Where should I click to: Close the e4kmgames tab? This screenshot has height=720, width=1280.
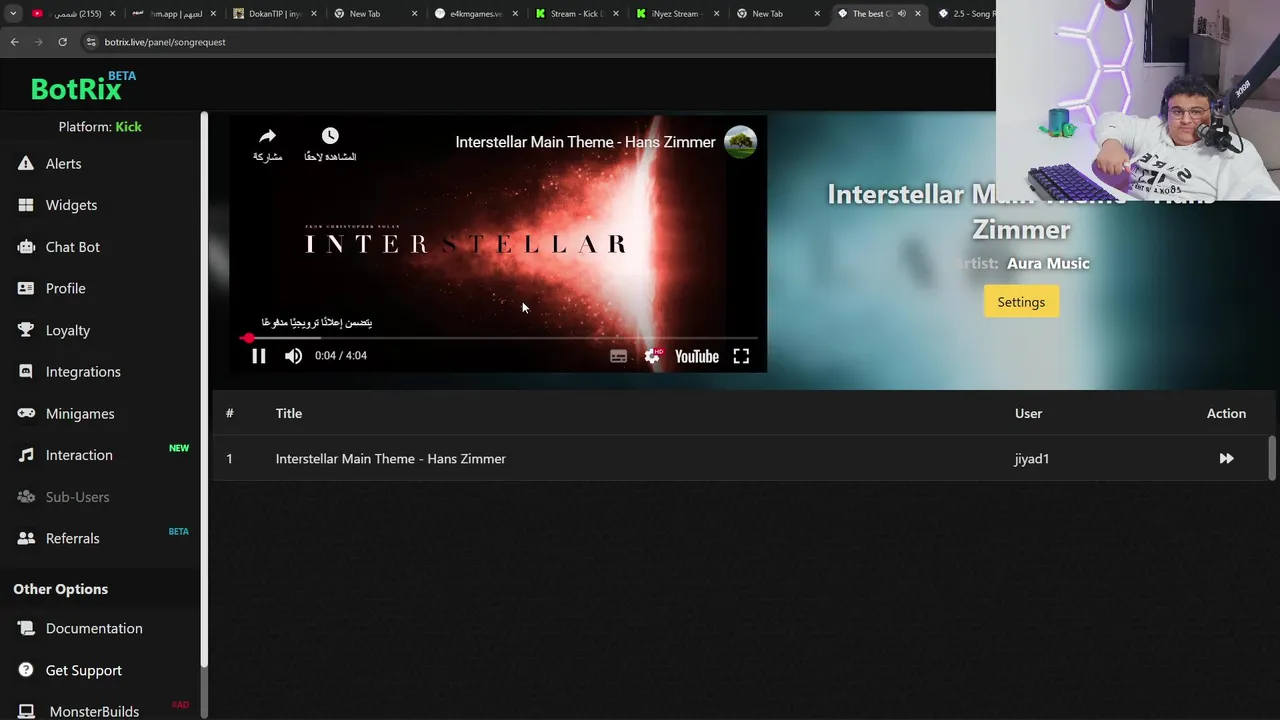point(515,14)
